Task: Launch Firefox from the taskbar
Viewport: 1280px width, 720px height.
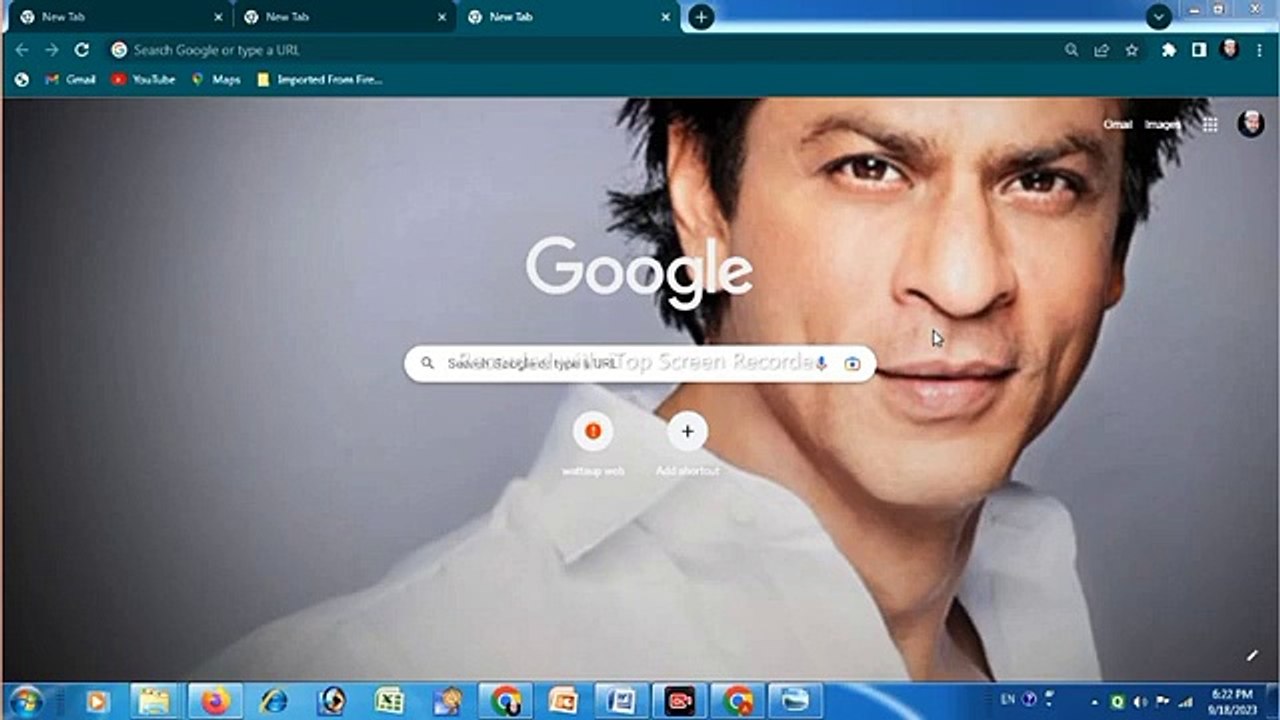Action: coord(214,701)
